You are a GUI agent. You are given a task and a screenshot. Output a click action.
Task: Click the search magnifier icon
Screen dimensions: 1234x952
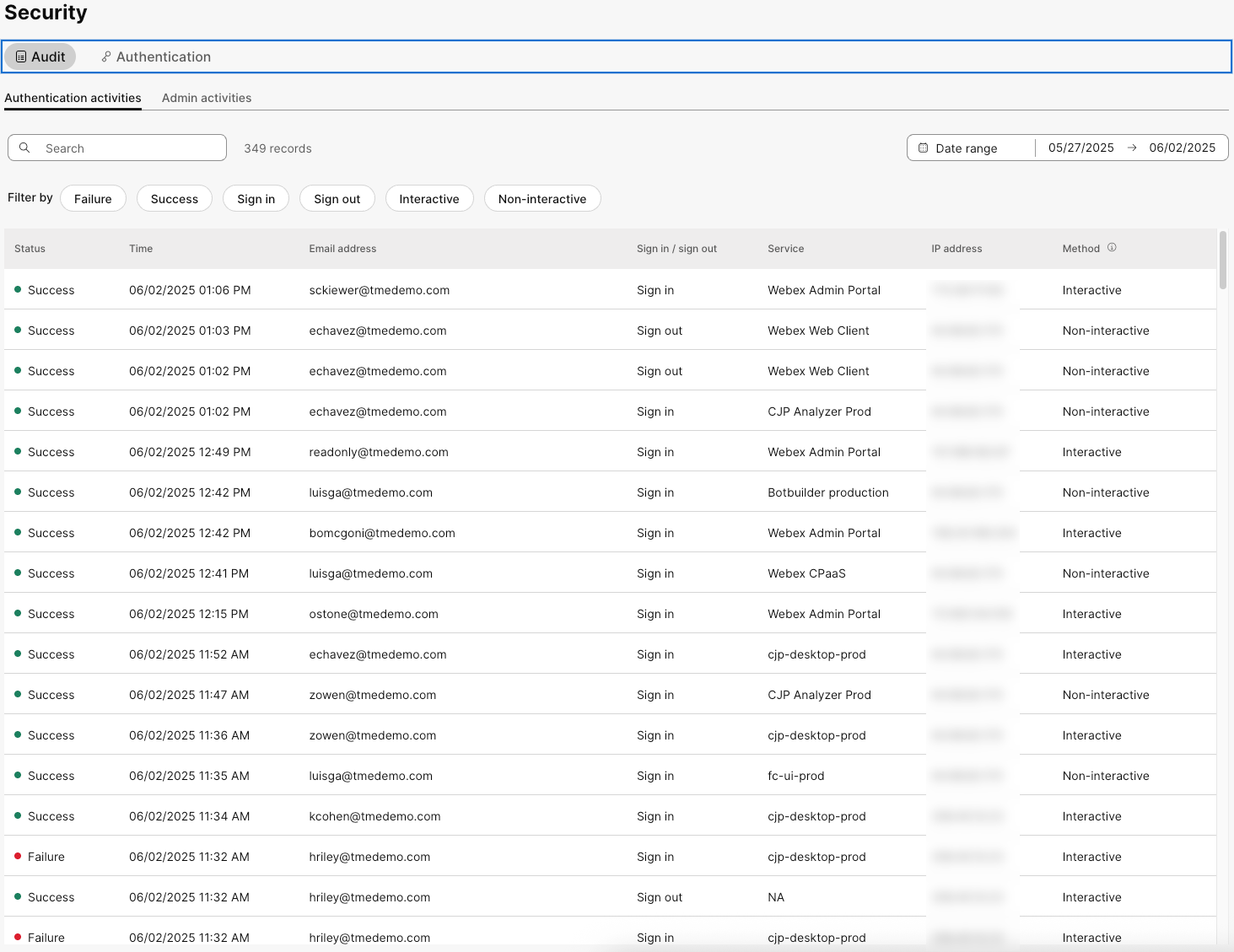coord(25,148)
